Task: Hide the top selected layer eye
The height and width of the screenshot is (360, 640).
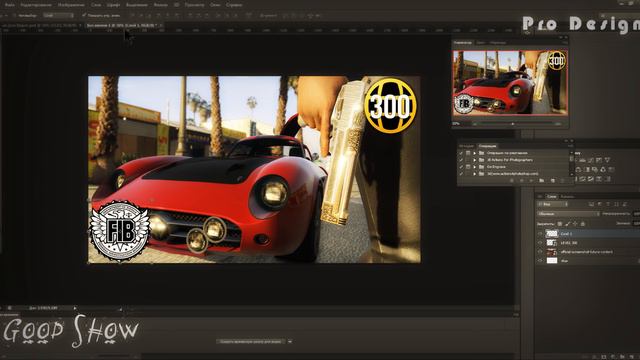Action: tap(540, 234)
